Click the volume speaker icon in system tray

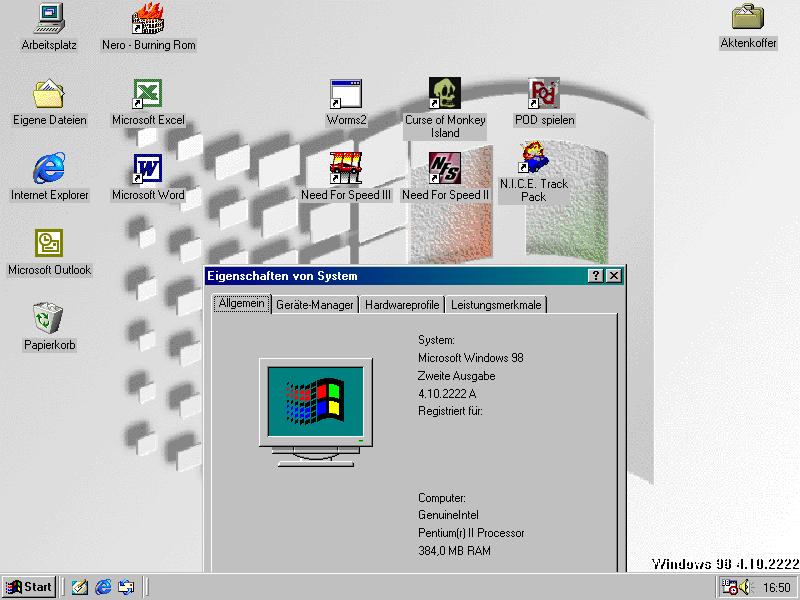tap(745, 587)
